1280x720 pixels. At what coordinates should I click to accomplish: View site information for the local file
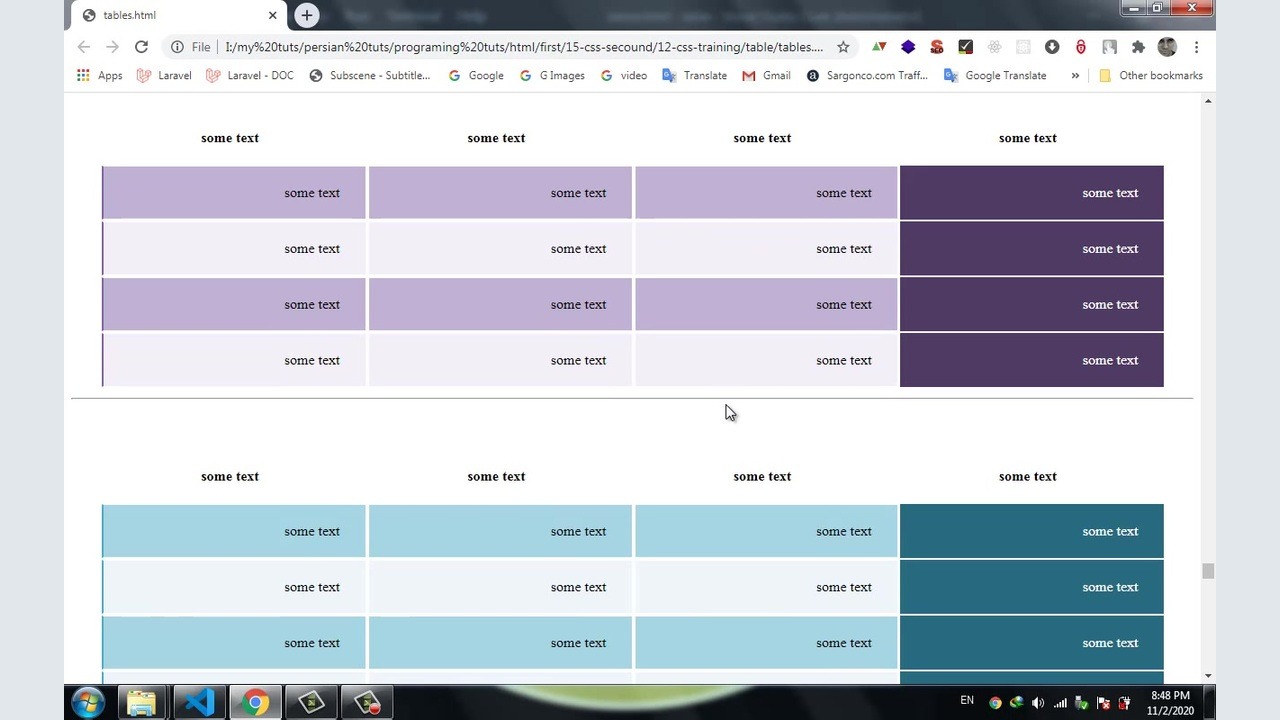pyautogui.click(x=177, y=47)
